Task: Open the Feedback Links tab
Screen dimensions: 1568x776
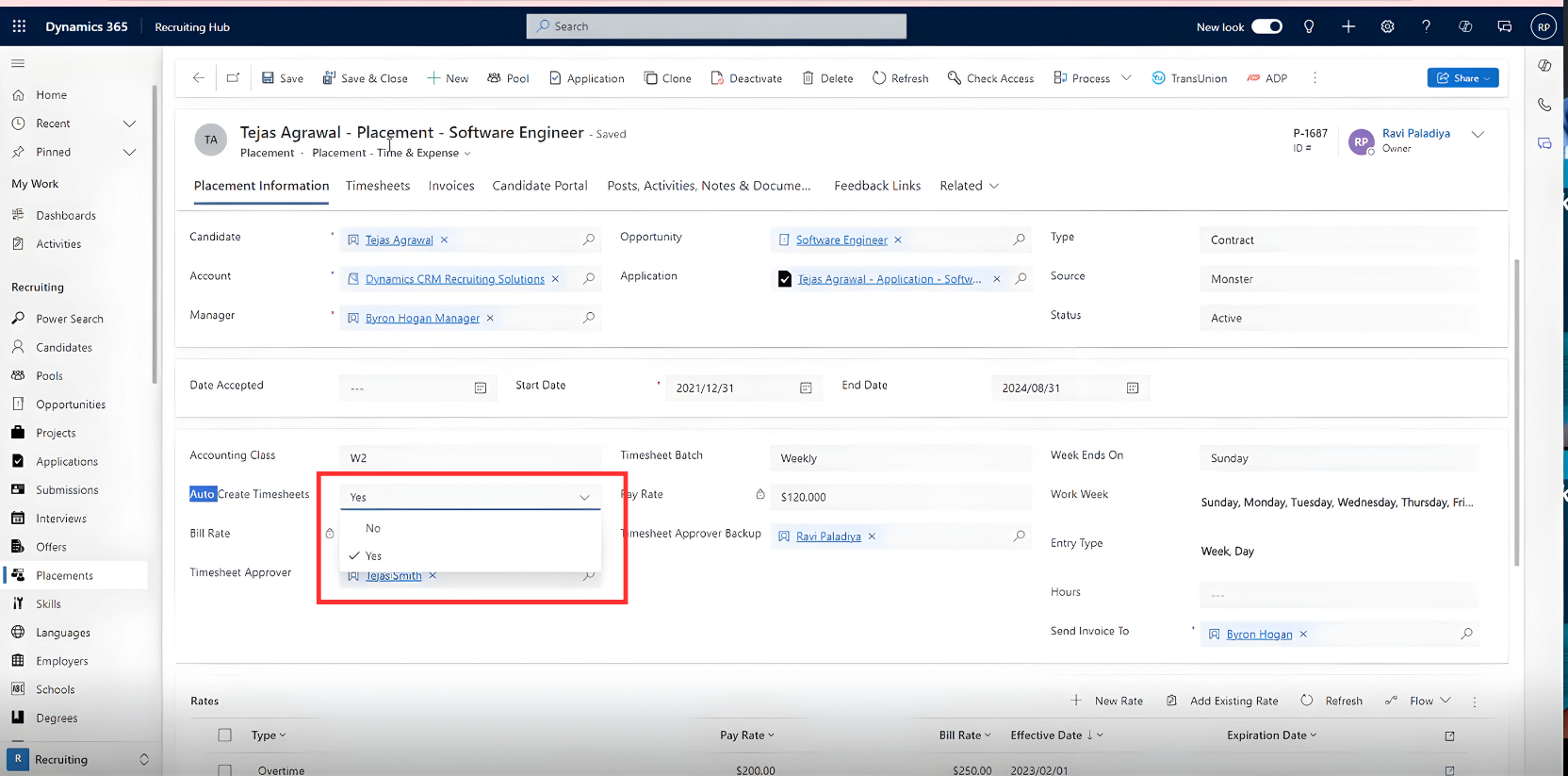Action: pyautogui.click(x=877, y=186)
